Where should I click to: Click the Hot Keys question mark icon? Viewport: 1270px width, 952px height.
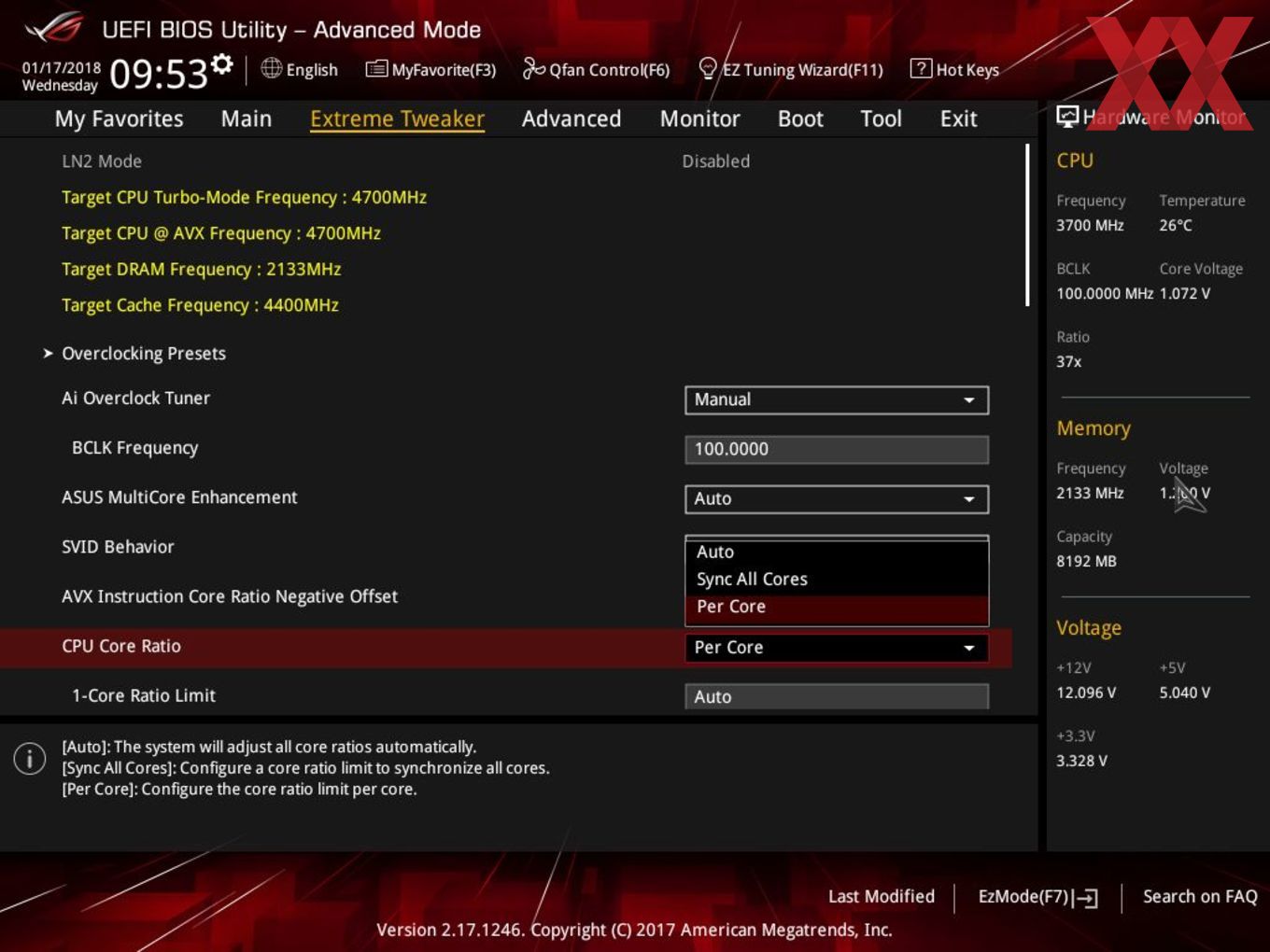920,68
